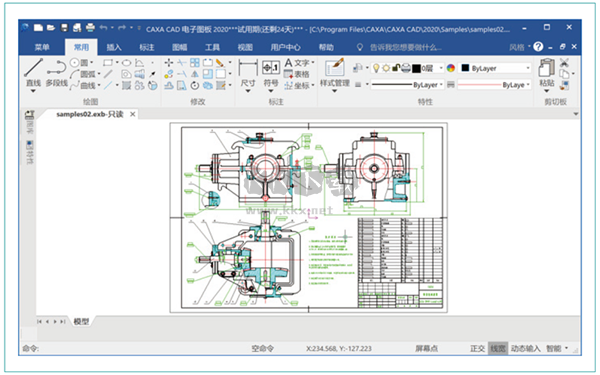Toggle 动态输入 dynamic input
The image size is (600, 375).
click(525, 348)
